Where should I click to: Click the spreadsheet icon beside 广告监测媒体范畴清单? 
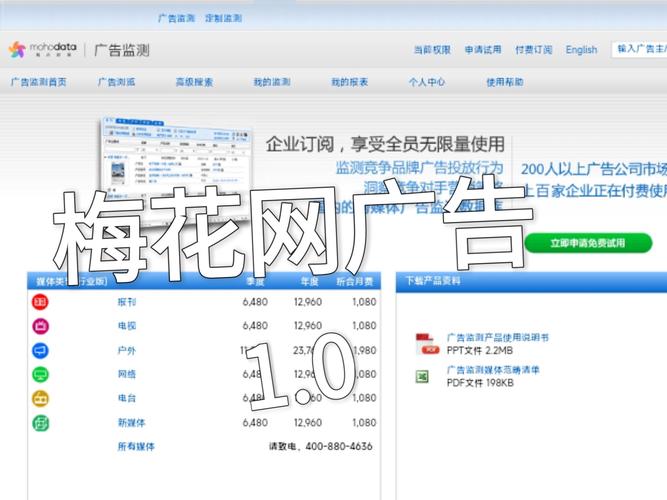pos(422,376)
